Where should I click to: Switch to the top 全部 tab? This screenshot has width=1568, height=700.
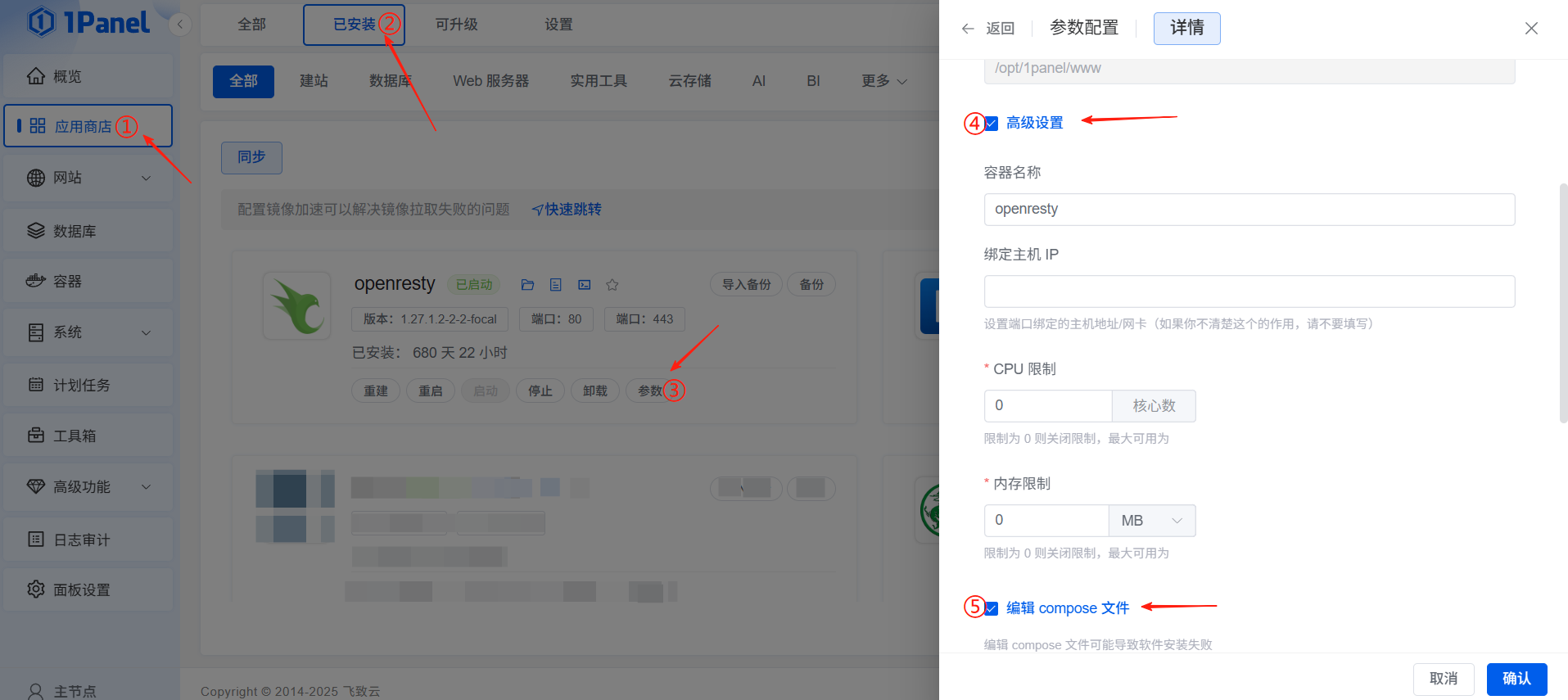click(251, 25)
